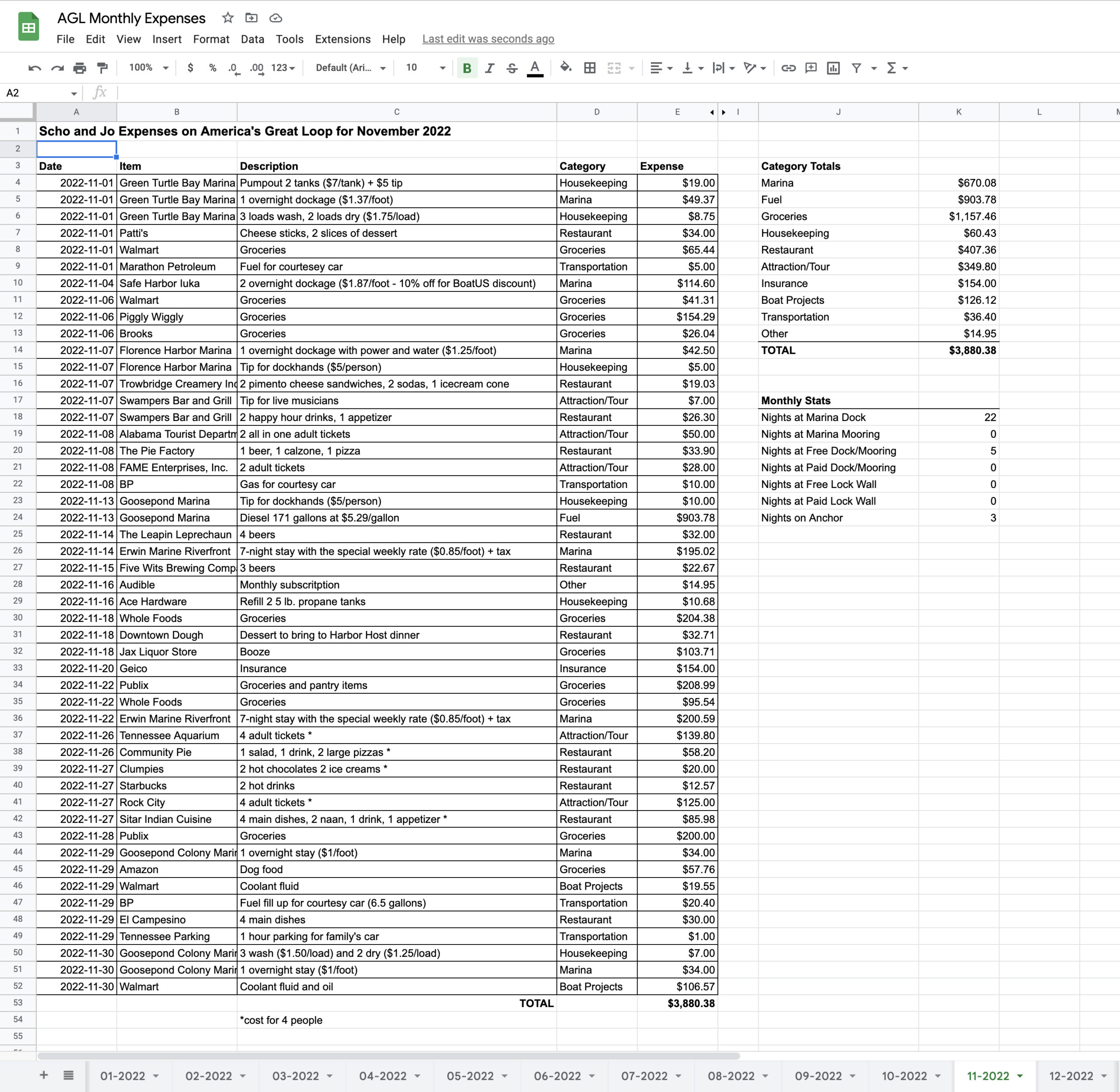1120x1092 pixels.
Task: Open the zoom level dropdown
Action: coord(148,68)
